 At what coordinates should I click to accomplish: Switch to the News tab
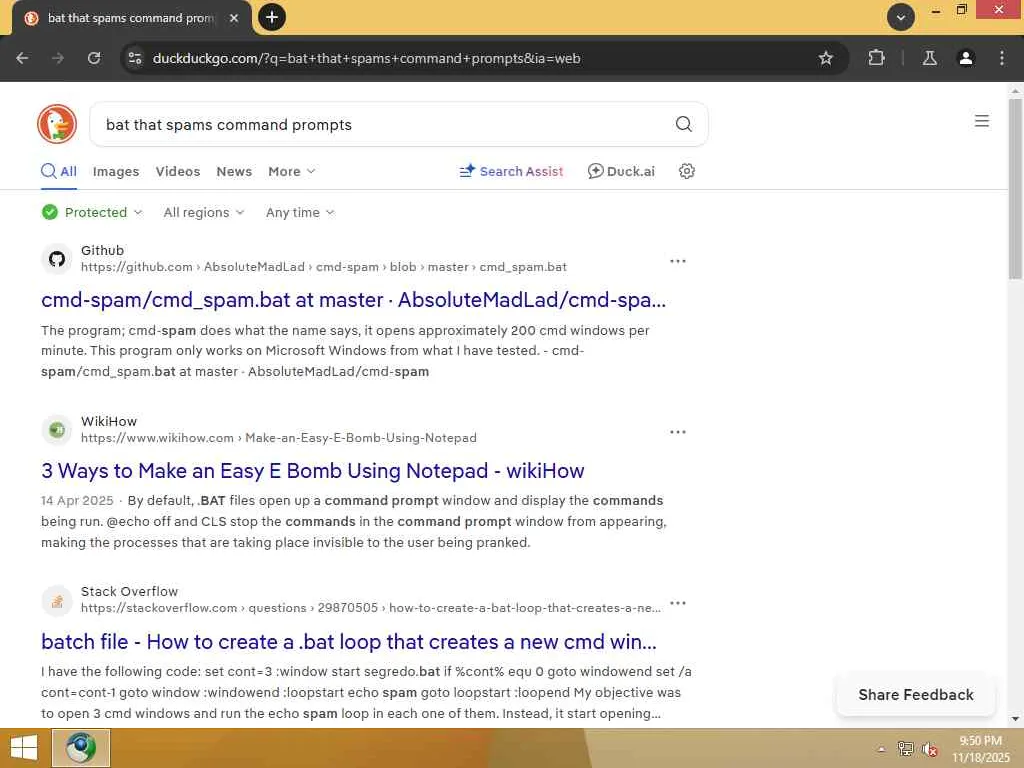[234, 171]
